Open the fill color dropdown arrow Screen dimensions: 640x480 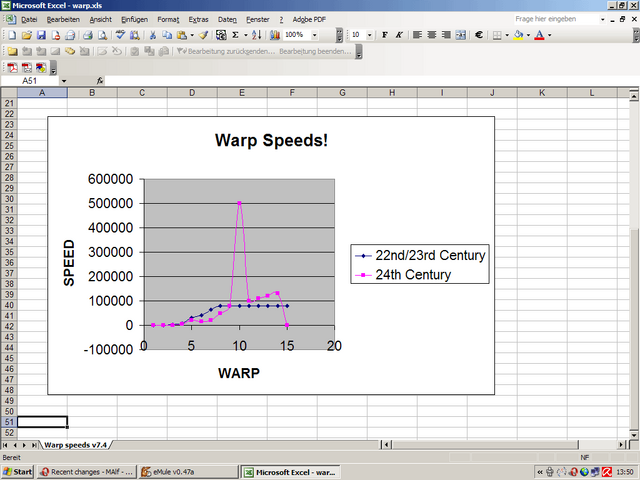(x=528, y=35)
